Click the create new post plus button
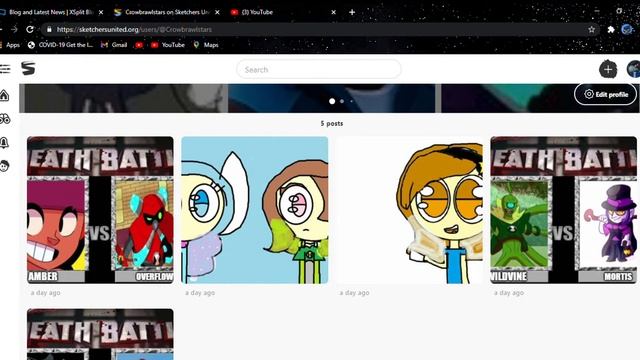Viewport: 640px width, 360px height. [x=608, y=69]
